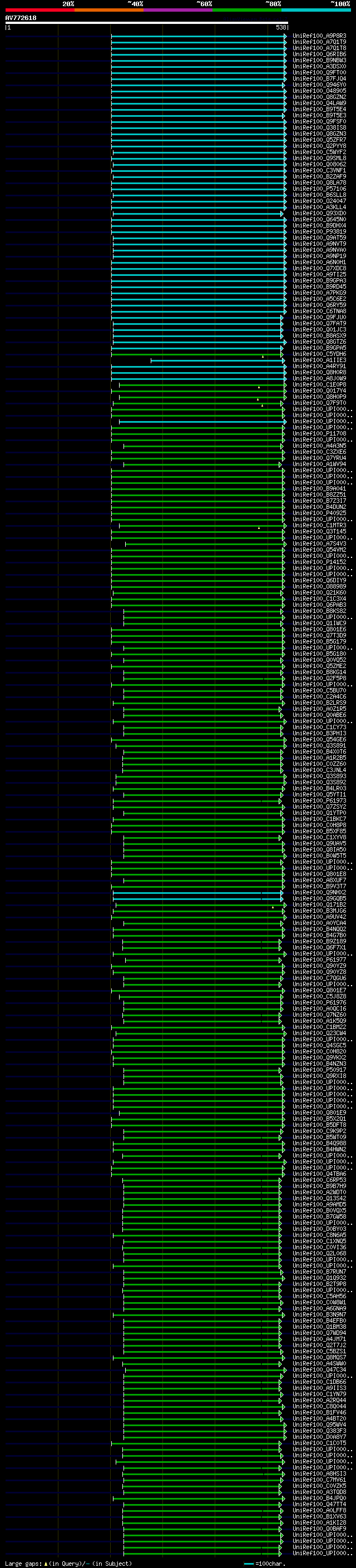This screenshot has height=1568, width=356.
Task: Click the UniRef100_B5DFT8 label
Action: coord(319,1125)
